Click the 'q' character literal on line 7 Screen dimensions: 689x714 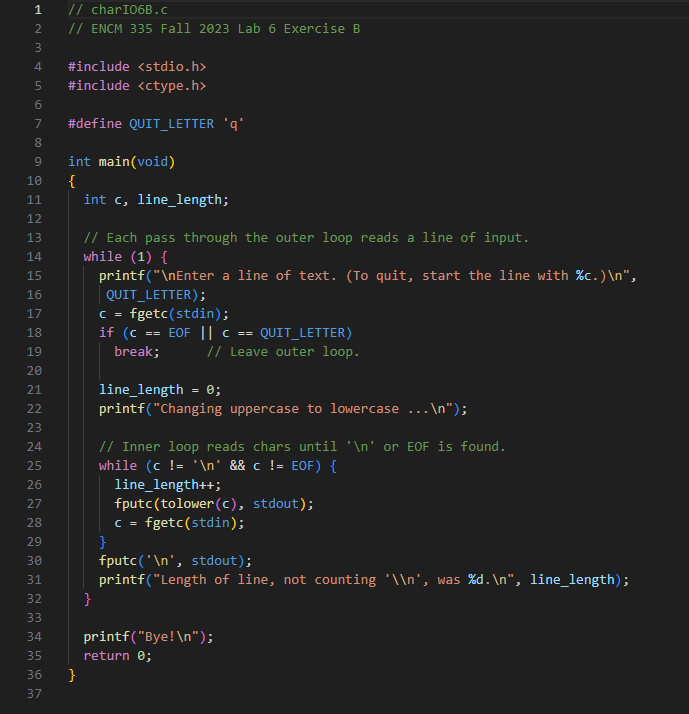pyautogui.click(x=233, y=124)
